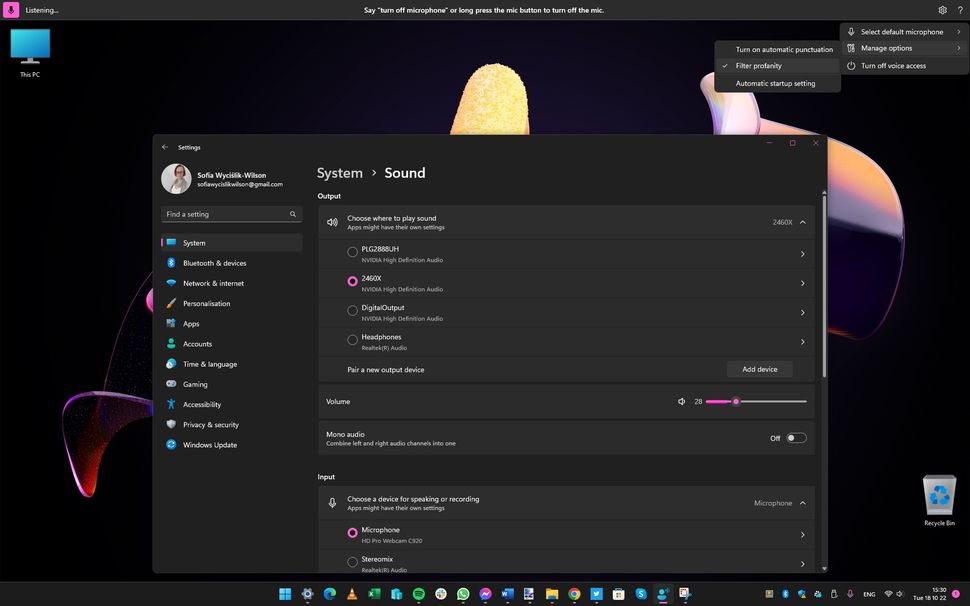Viewport: 970px width, 606px height.
Task: Enable the Mono audio toggle
Action: pyautogui.click(x=795, y=437)
